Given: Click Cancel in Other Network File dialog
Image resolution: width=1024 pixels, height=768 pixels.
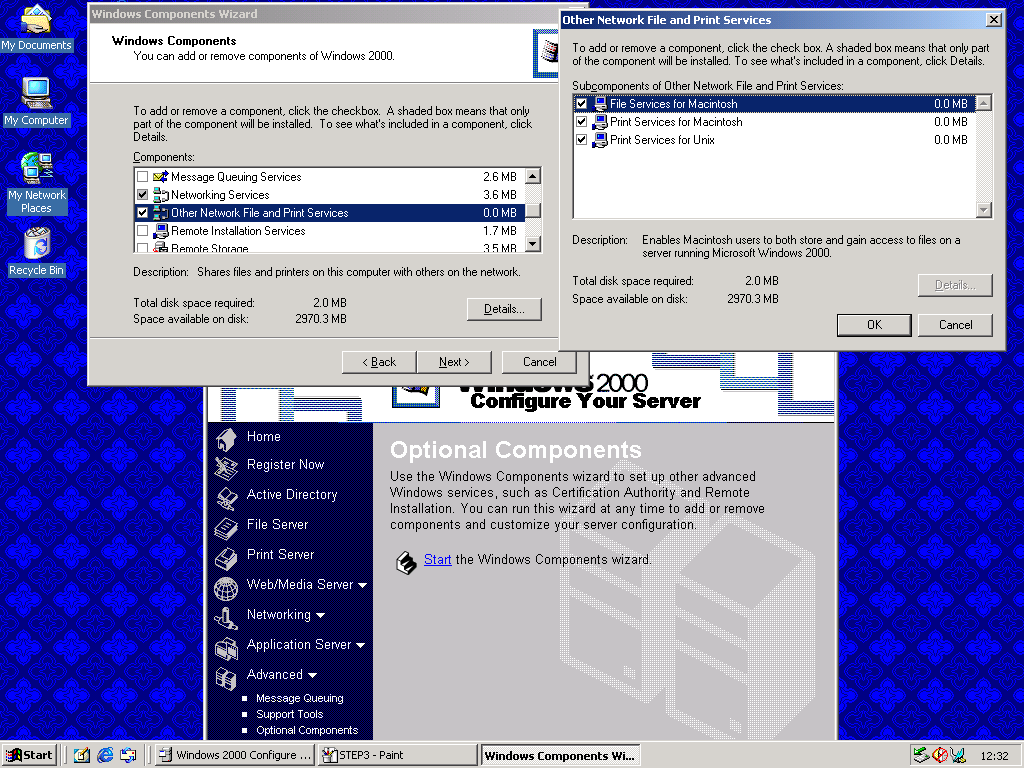Looking at the screenshot, I should click(x=955, y=325).
